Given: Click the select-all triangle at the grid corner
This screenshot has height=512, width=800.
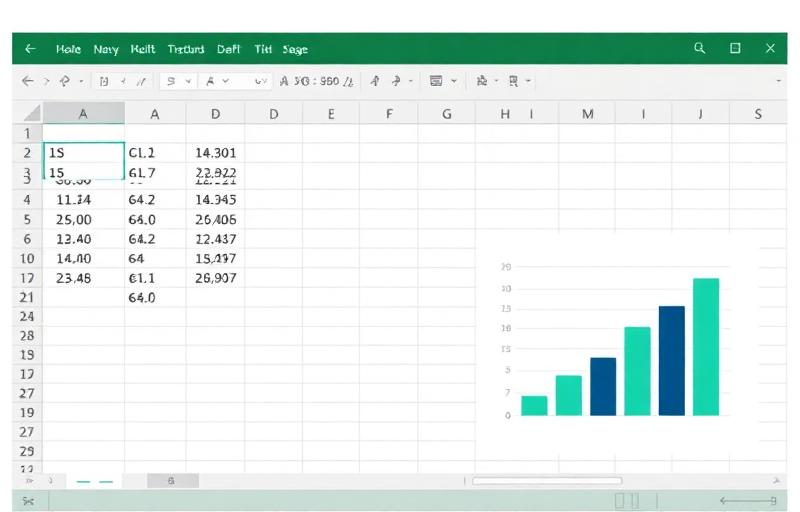Looking at the screenshot, I should point(32,113).
